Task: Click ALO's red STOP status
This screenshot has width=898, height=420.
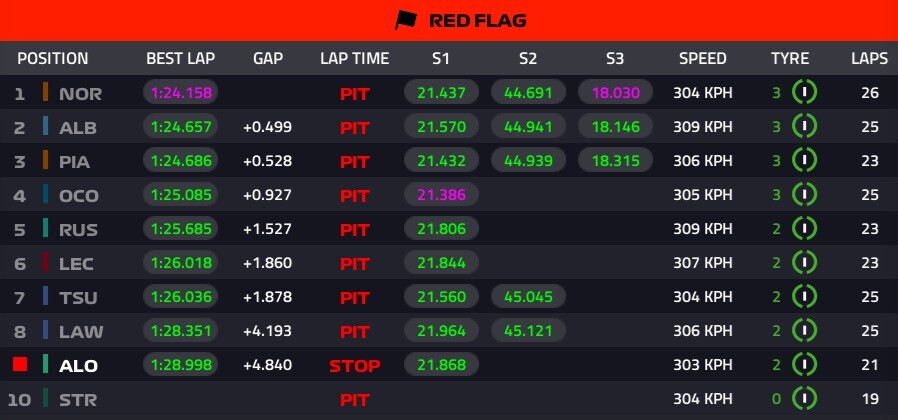Action: tap(355, 366)
